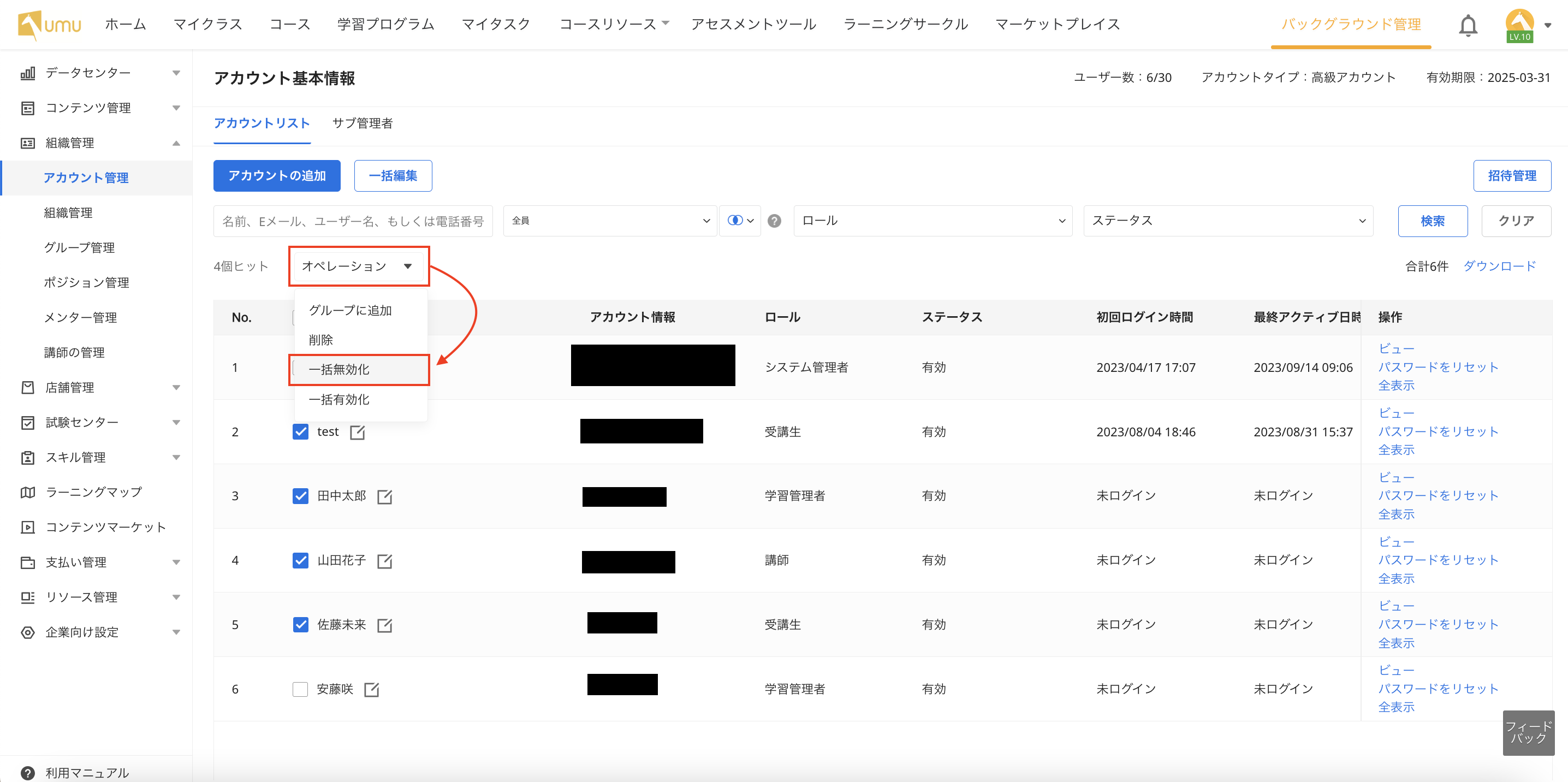Check the checkbox for 安藤咲
Viewport: 1568px width, 782px height.
pos(300,689)
